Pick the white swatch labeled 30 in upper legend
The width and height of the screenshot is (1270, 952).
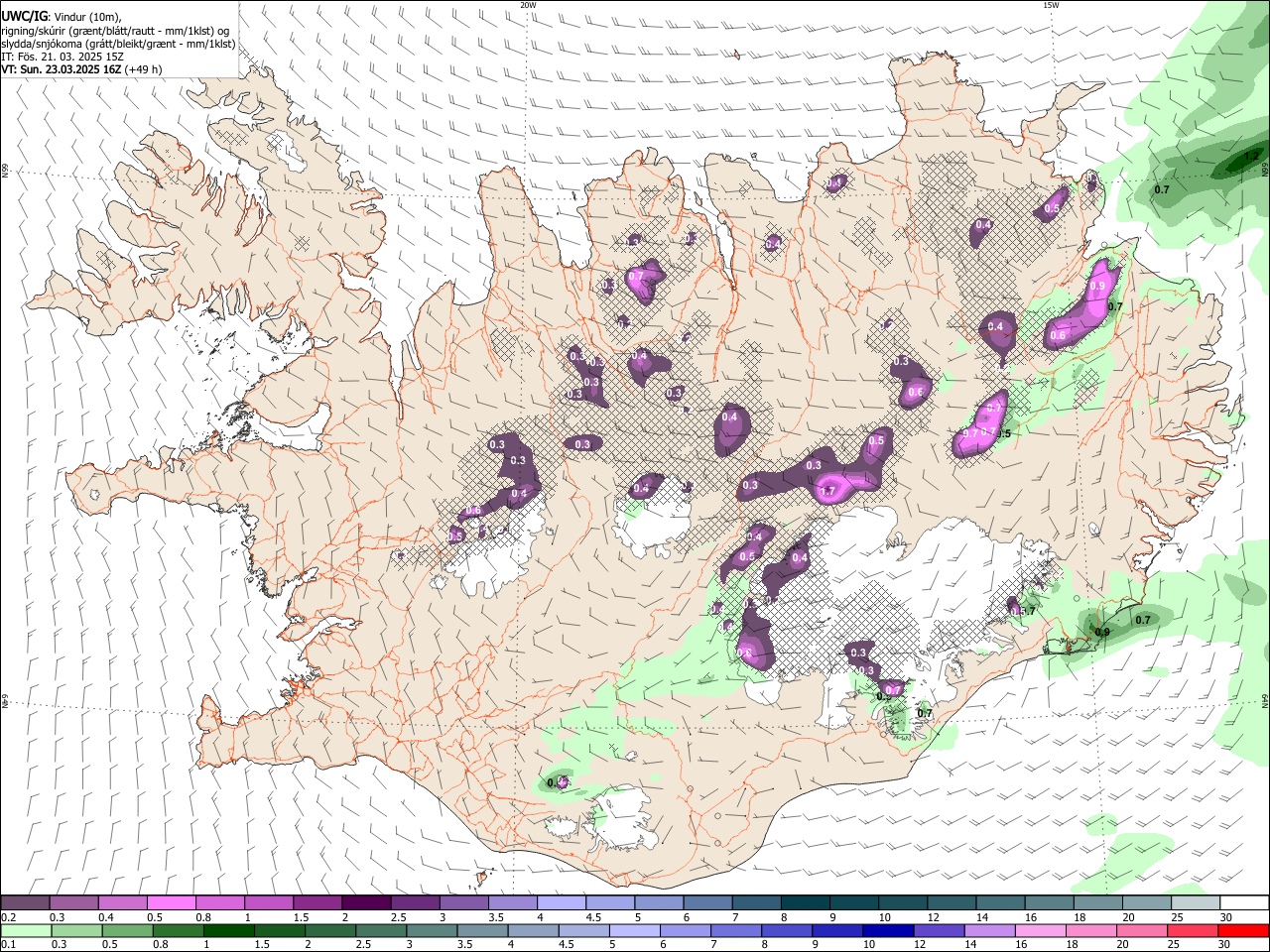click(x=1245, y=903)
